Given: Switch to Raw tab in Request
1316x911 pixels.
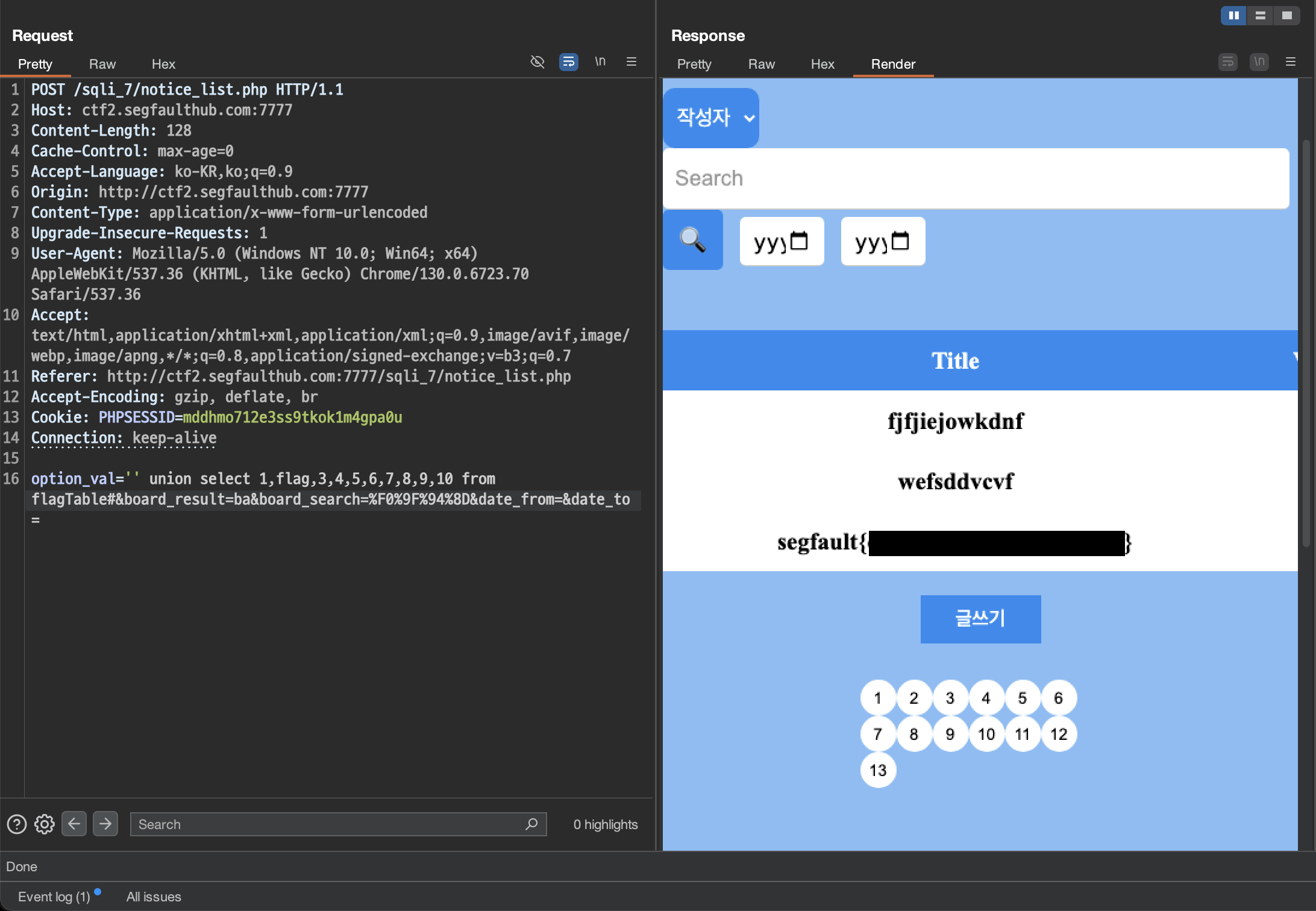Looking at the screenshot, I should tap(102, 64).
